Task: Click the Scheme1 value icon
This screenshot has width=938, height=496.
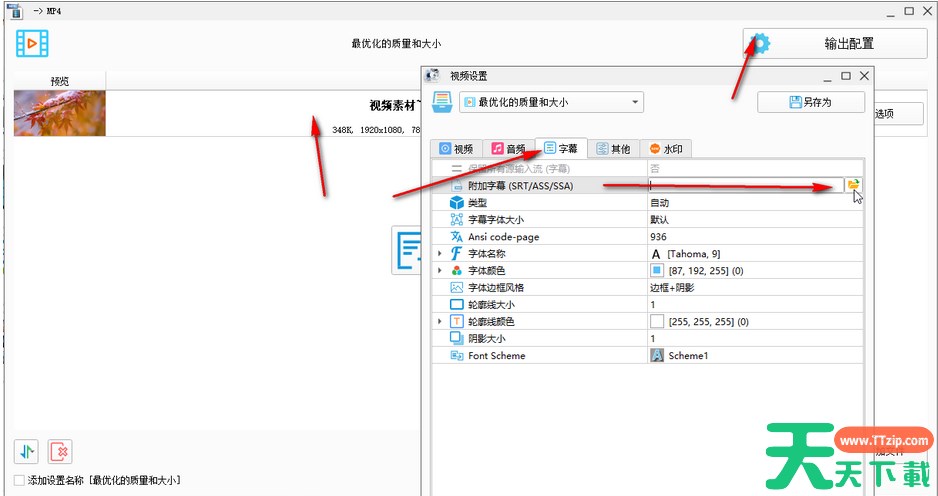Action: pos(657,355)
